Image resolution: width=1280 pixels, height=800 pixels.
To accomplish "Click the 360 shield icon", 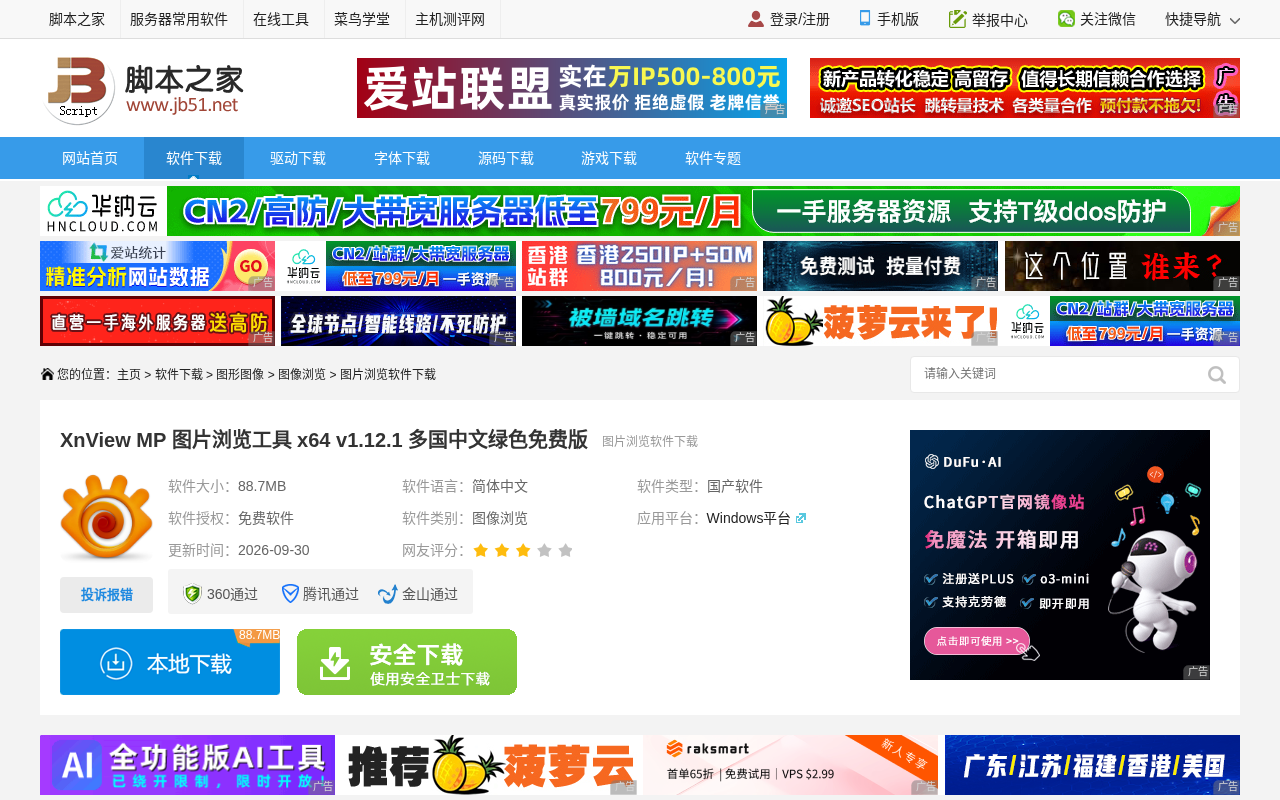I will coord(192,594).
